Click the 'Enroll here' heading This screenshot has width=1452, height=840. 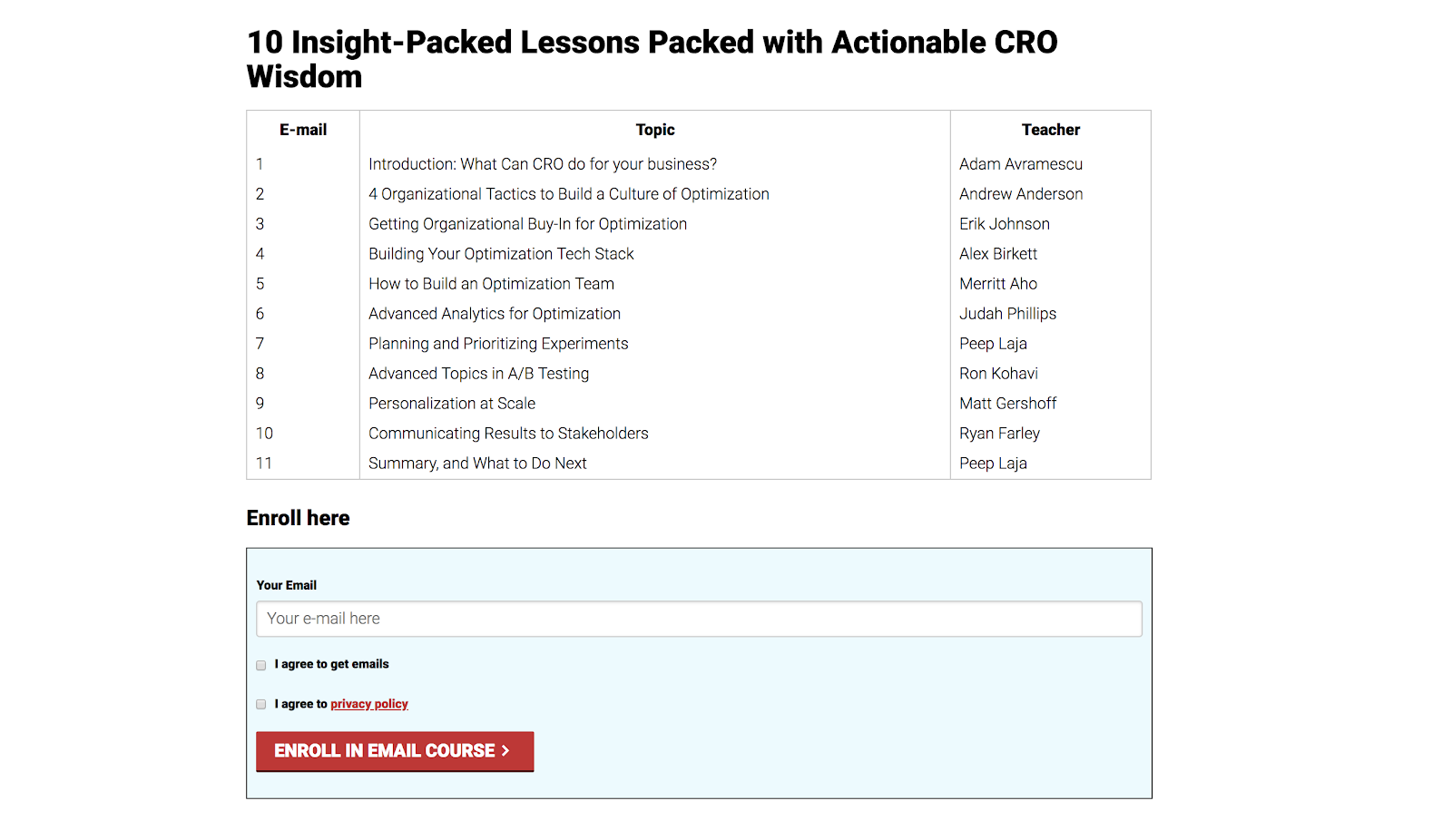point(298,518)
